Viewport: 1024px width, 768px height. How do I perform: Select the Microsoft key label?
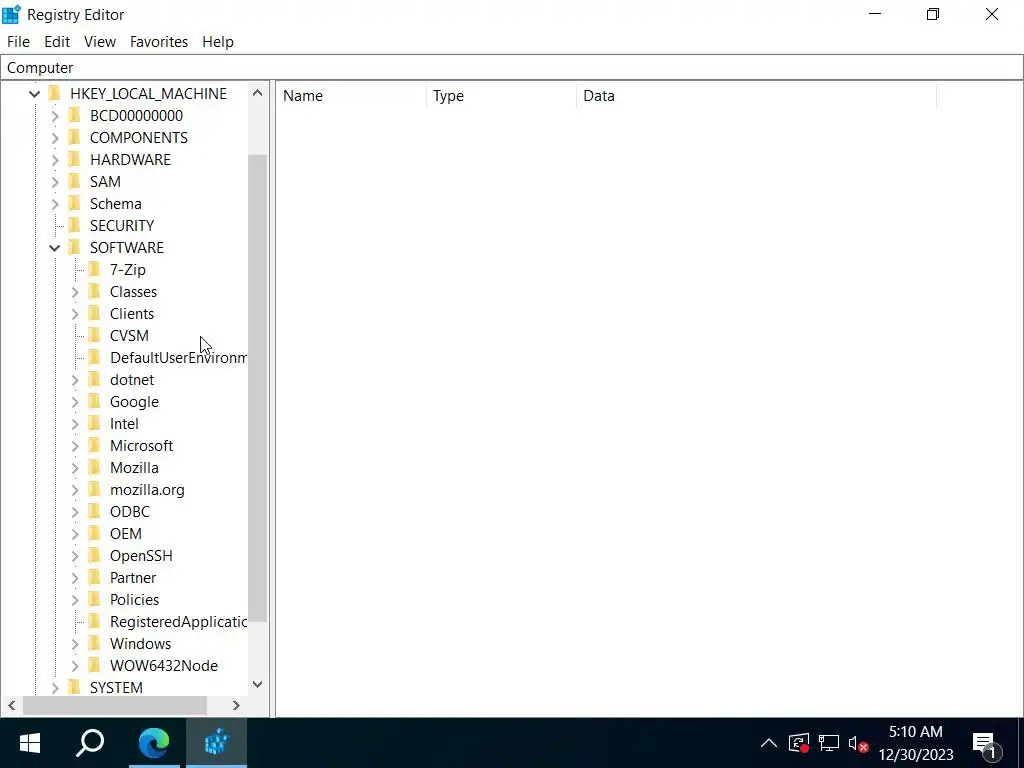coord(141,446)
